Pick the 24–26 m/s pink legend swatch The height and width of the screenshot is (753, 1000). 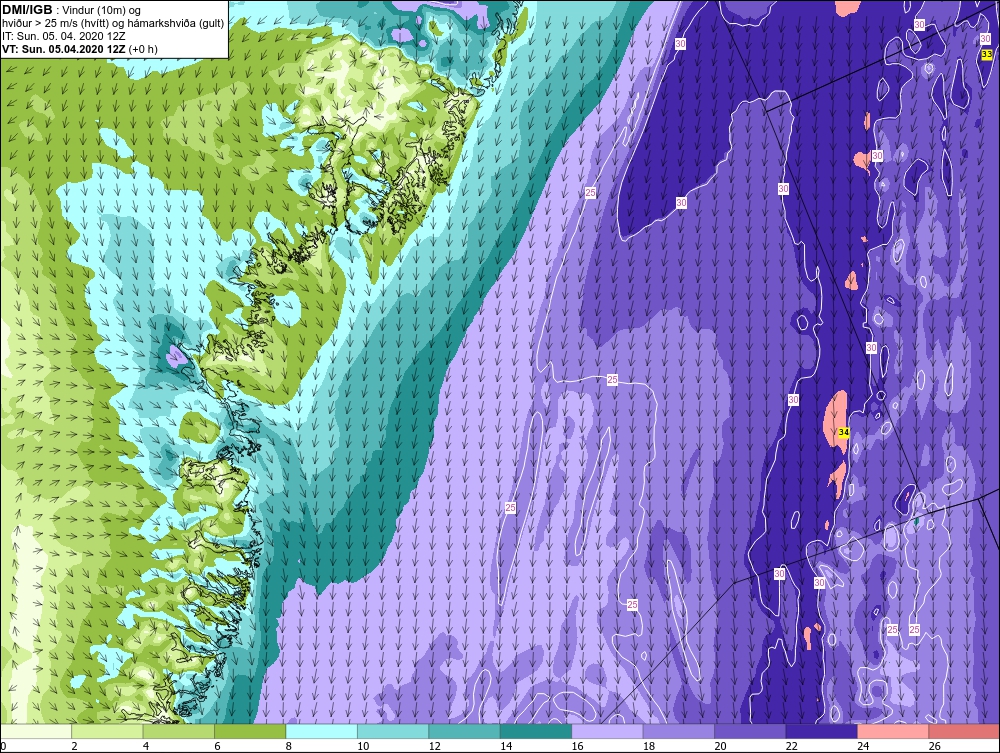pos(893,731)
